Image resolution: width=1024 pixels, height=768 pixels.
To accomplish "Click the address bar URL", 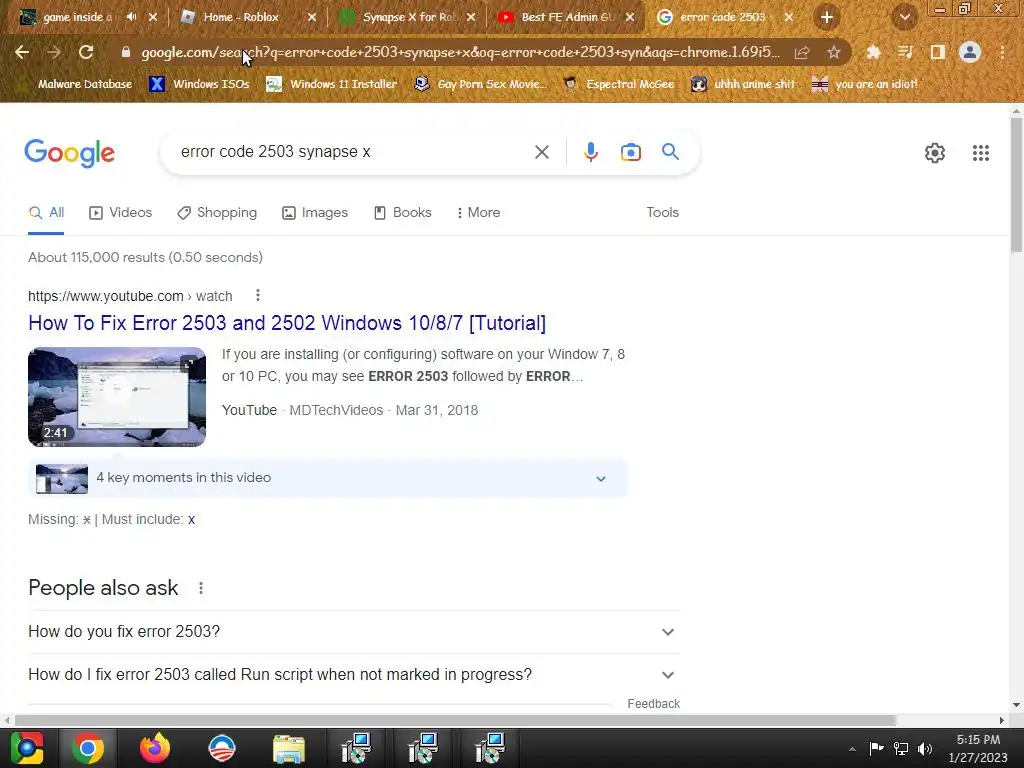I will click(x=460, y=52).
